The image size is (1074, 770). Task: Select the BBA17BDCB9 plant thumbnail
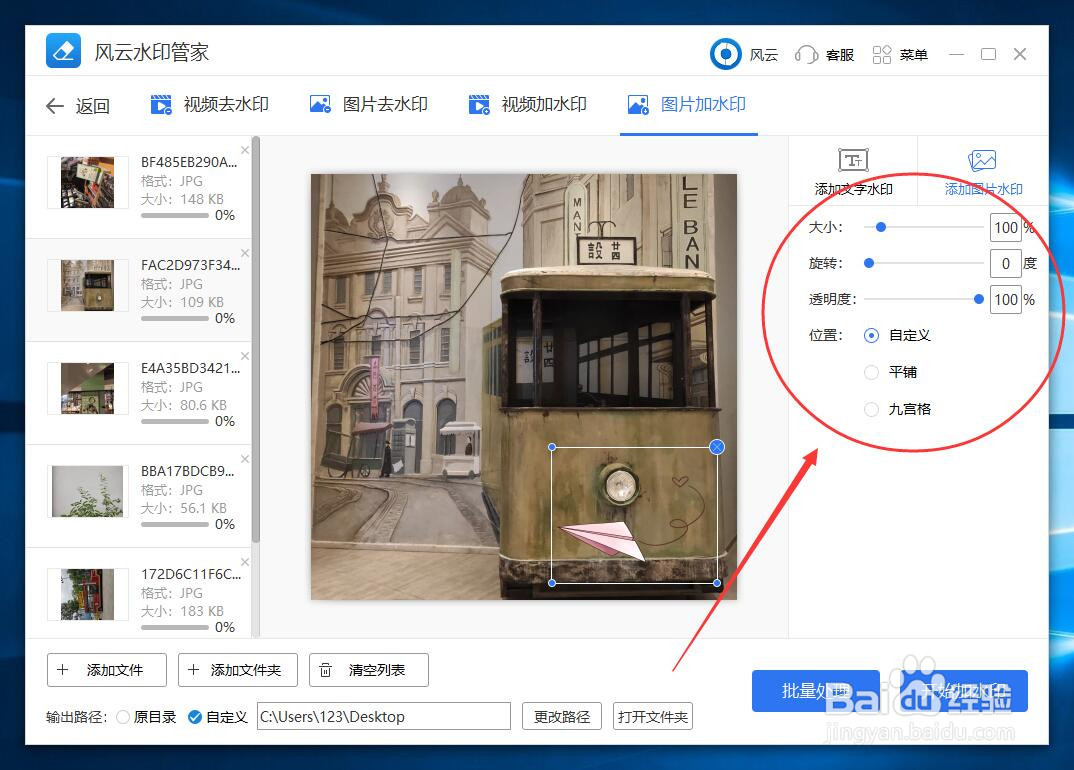86,490
